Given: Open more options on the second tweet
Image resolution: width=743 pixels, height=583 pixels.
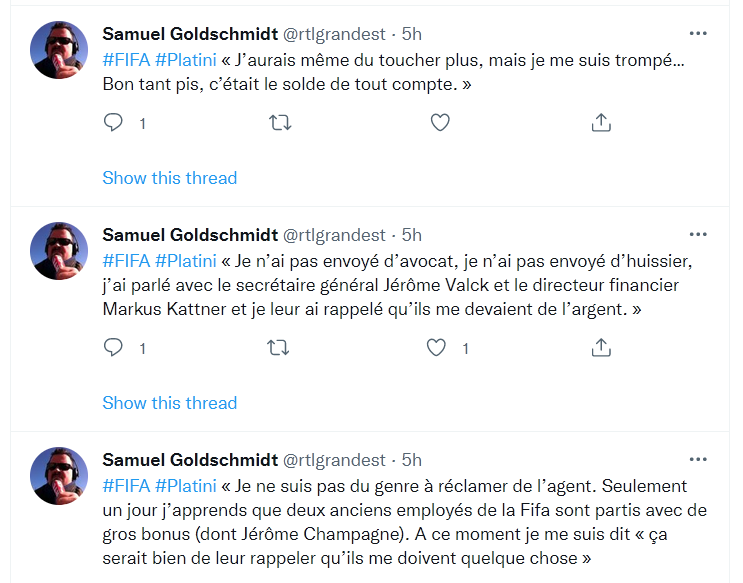Looking at the screenshot, I should [698, 235].
